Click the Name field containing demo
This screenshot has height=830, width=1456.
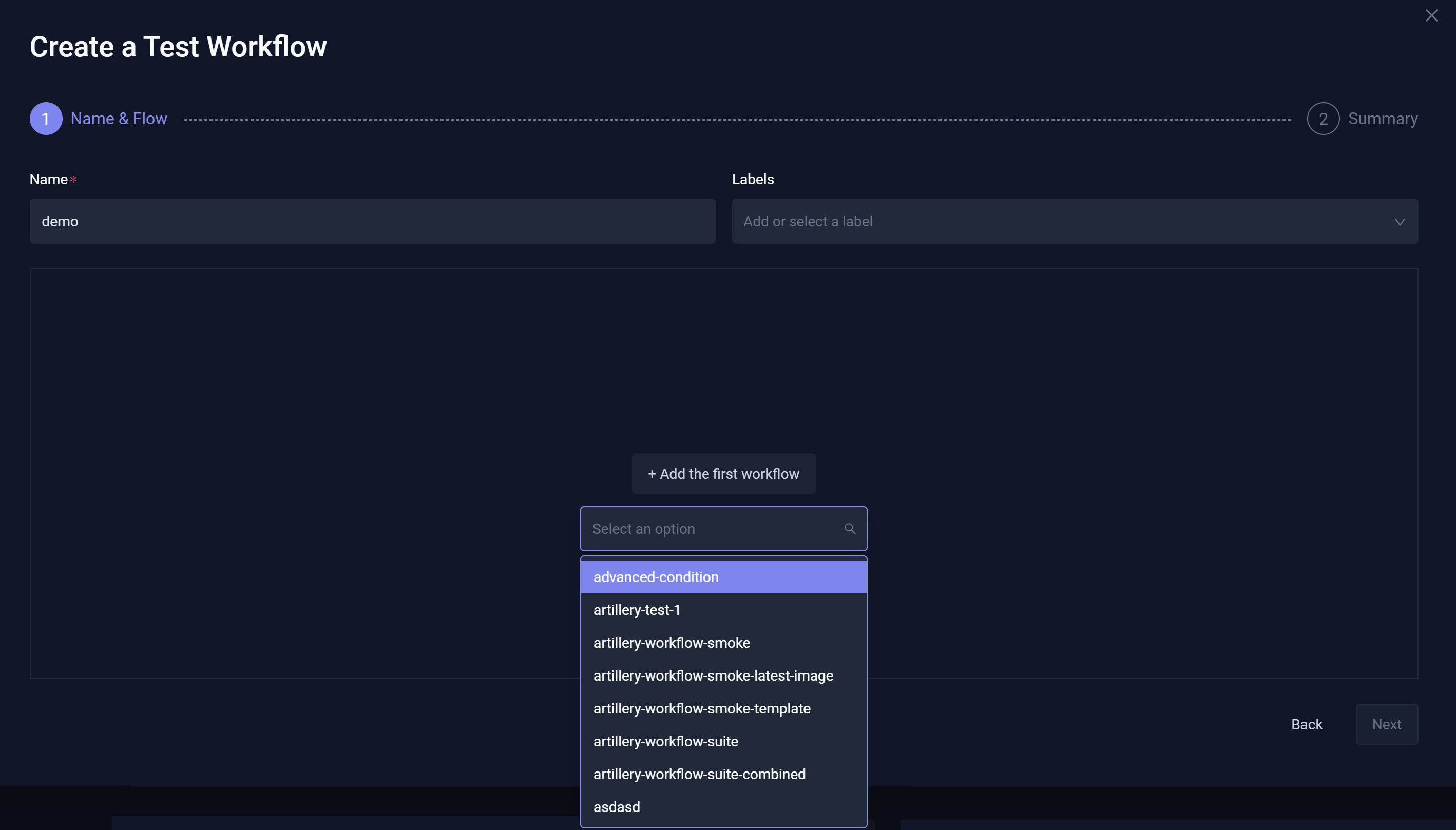coord(372,221)
